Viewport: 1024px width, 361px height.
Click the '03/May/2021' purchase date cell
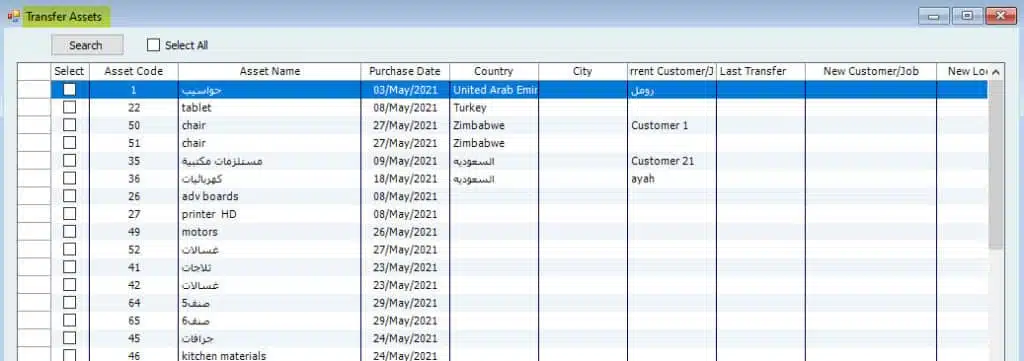[x=405, y=89]
